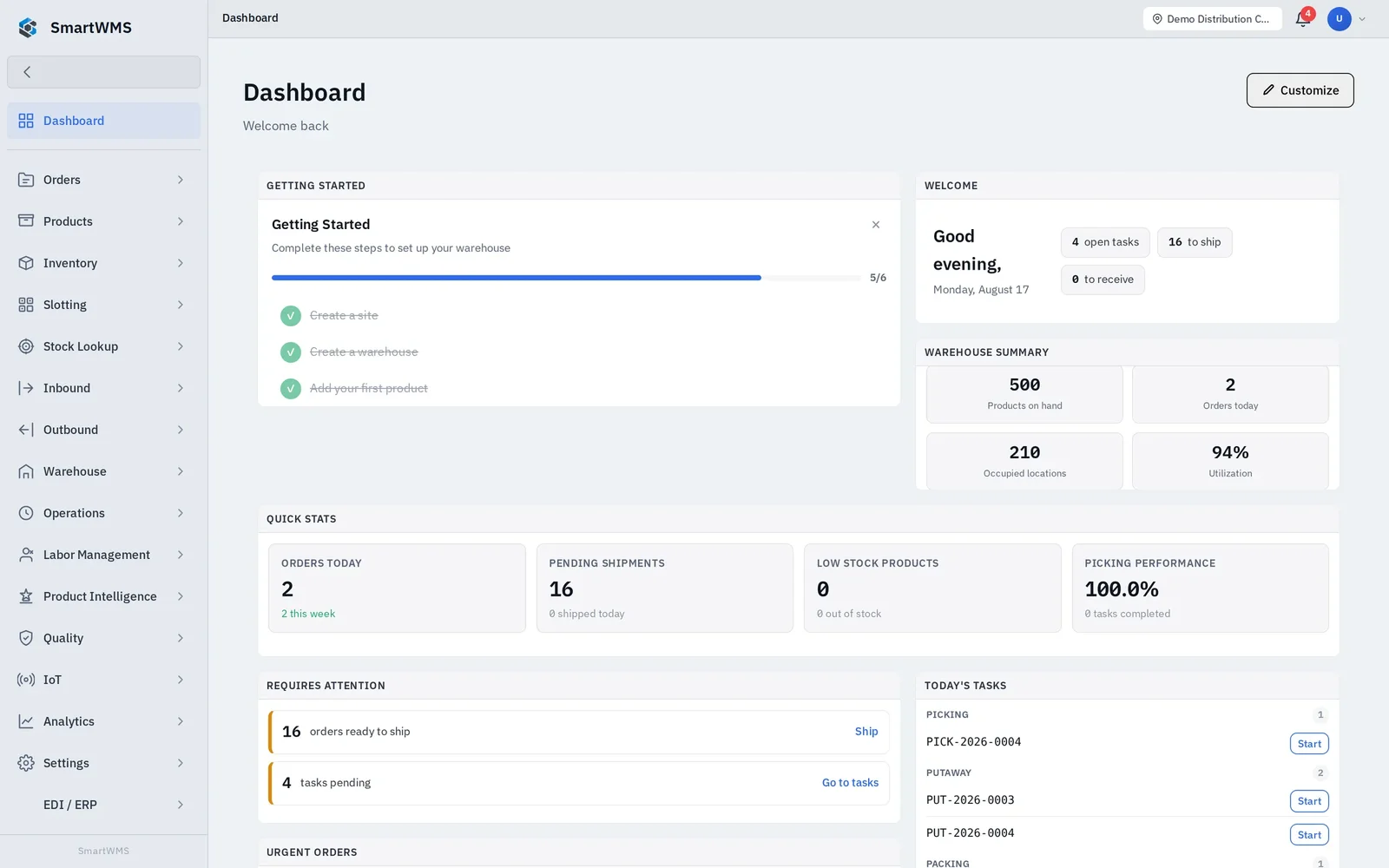Click the green check beside Create a warehouse
This screenshot has height=868, width=1389.
pyautogui.click(x=291, y=352)
